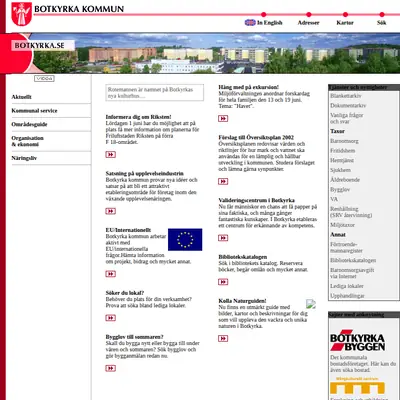Select Näringsliv in the left navigation
This screenshot has height=400, width=400.
(x=24, y=158)
